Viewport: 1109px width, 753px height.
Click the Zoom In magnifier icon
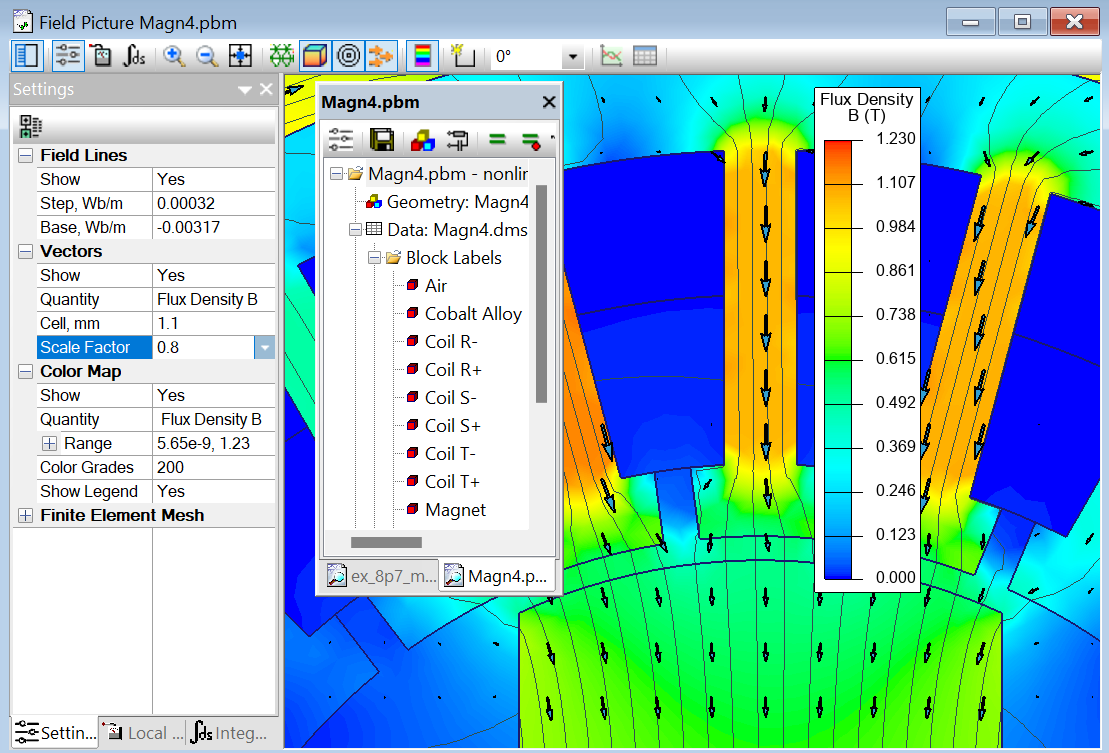click(x=174, y=56)
